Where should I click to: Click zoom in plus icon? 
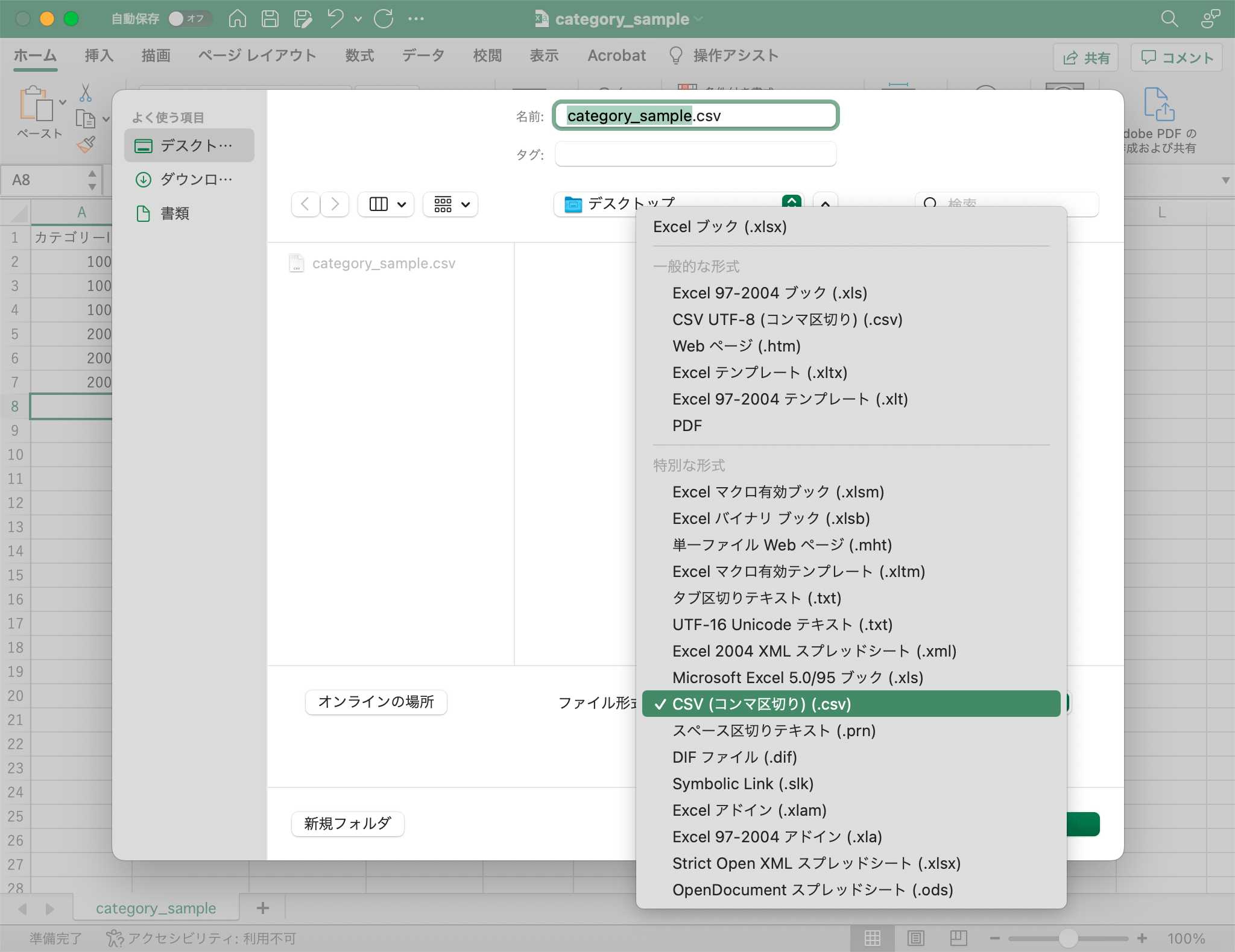click(x=1142, y=938)
